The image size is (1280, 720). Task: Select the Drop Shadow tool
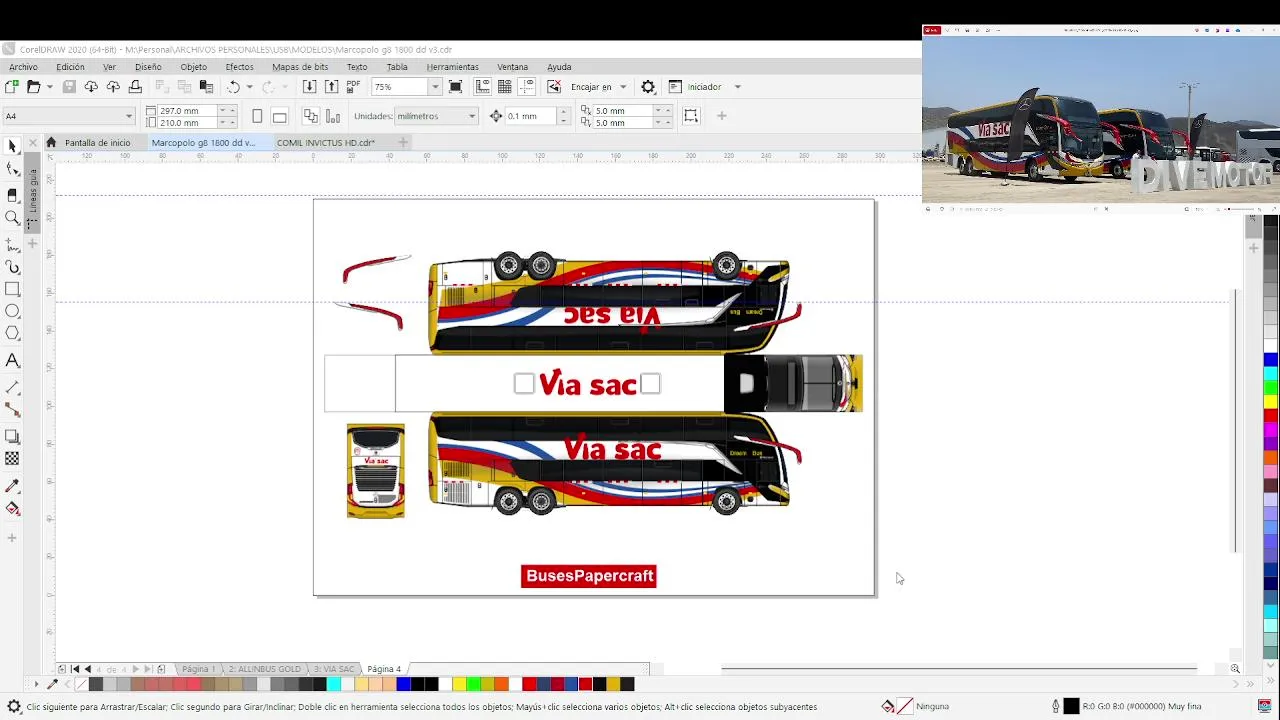tap(12, 436)
